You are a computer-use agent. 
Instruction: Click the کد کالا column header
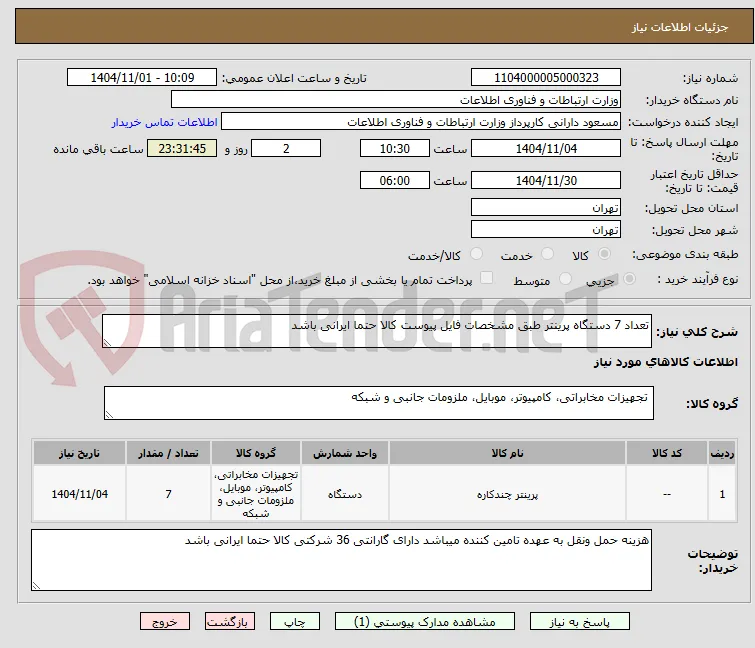point(667,453)
